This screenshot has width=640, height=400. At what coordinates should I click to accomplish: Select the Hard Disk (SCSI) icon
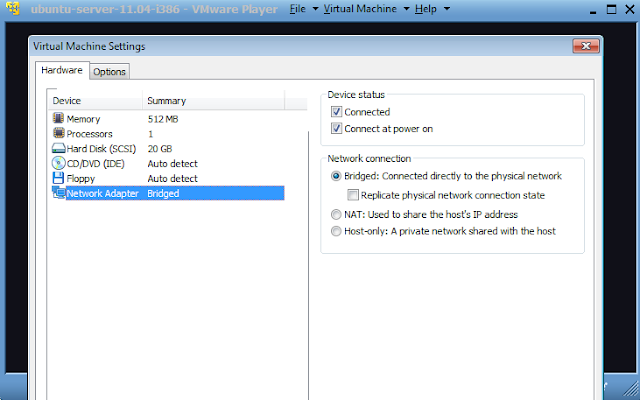click(x=58, y=149)
